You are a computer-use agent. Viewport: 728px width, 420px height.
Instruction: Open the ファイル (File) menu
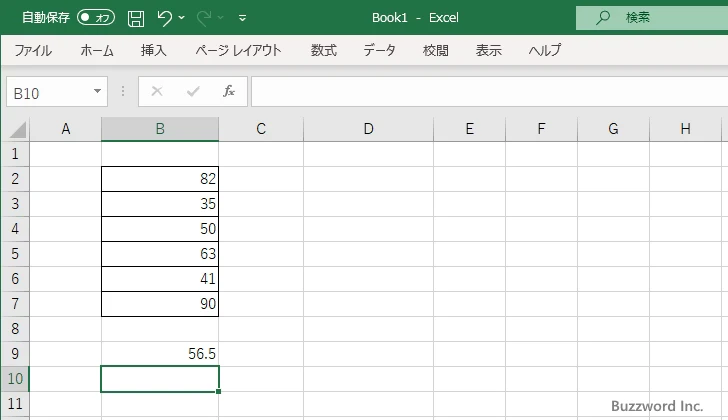click(x=33, y=50)
